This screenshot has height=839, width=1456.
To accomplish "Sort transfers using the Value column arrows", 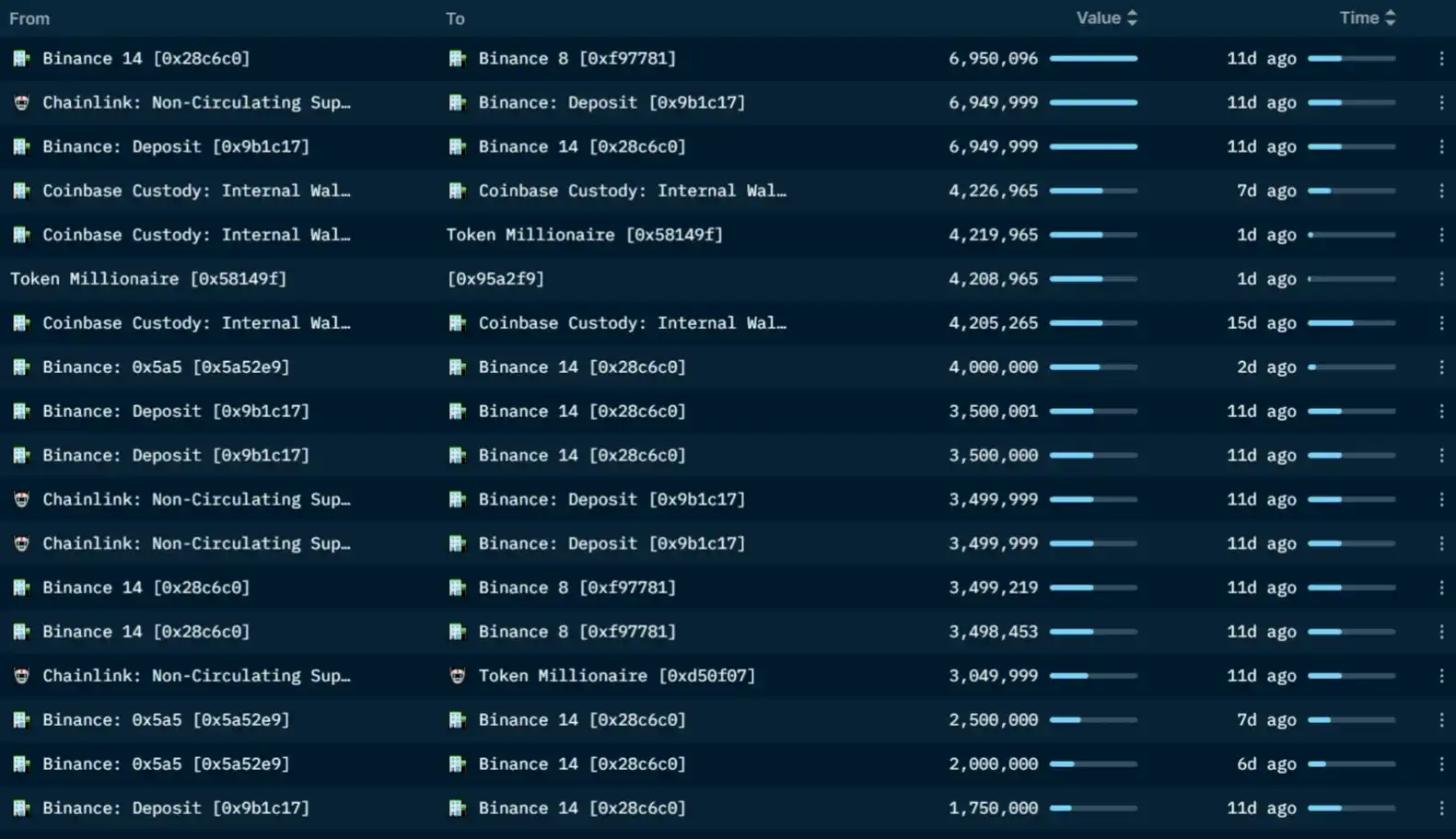I will [x=1132, y=17].
